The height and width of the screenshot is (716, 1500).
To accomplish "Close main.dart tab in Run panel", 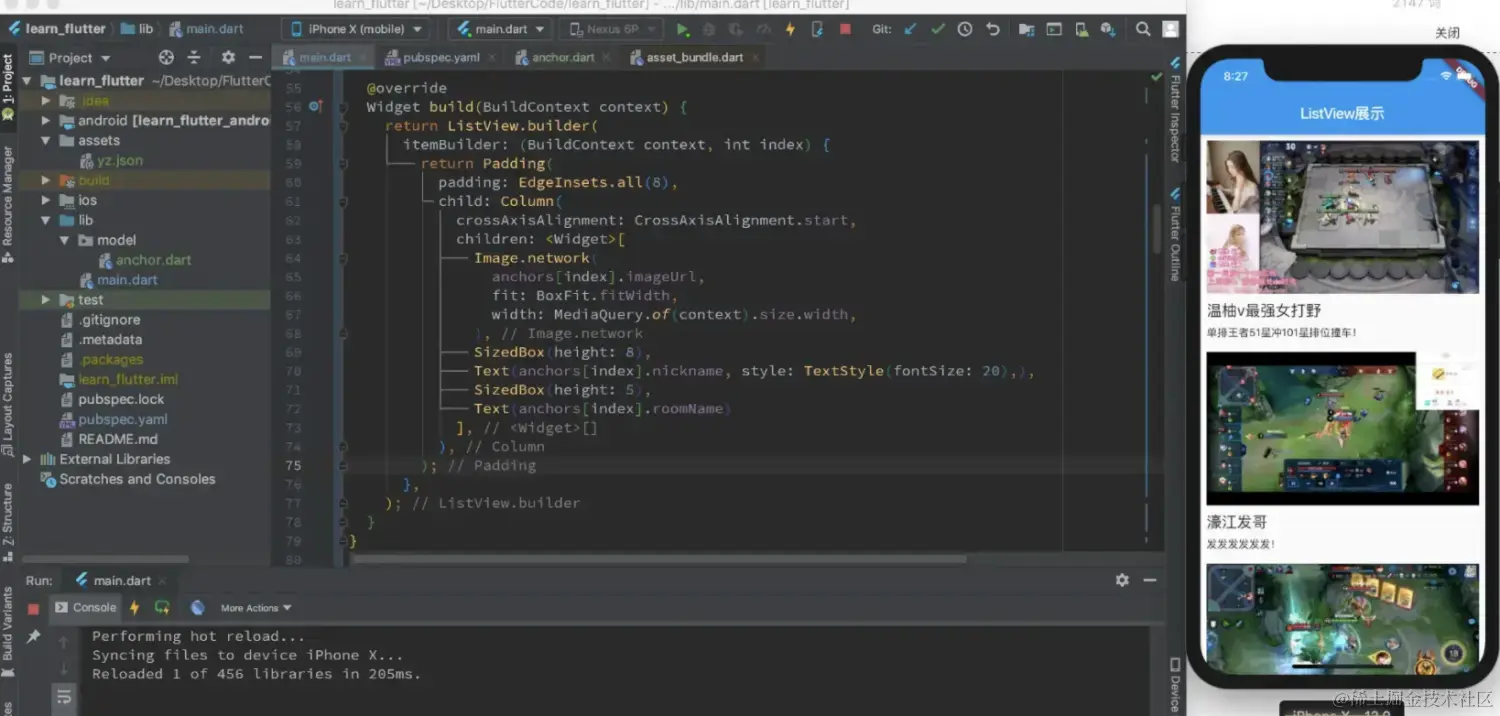I will tap(162, 580).
